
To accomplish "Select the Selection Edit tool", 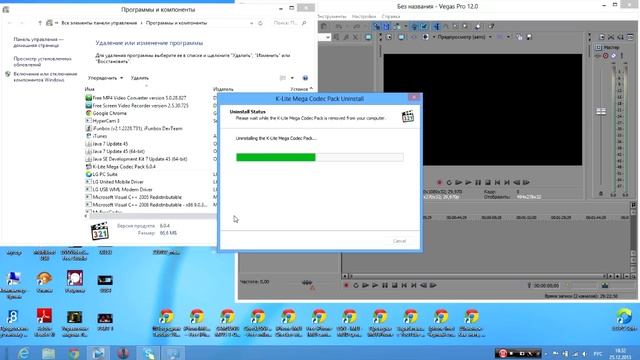I will tap(456, 27).
